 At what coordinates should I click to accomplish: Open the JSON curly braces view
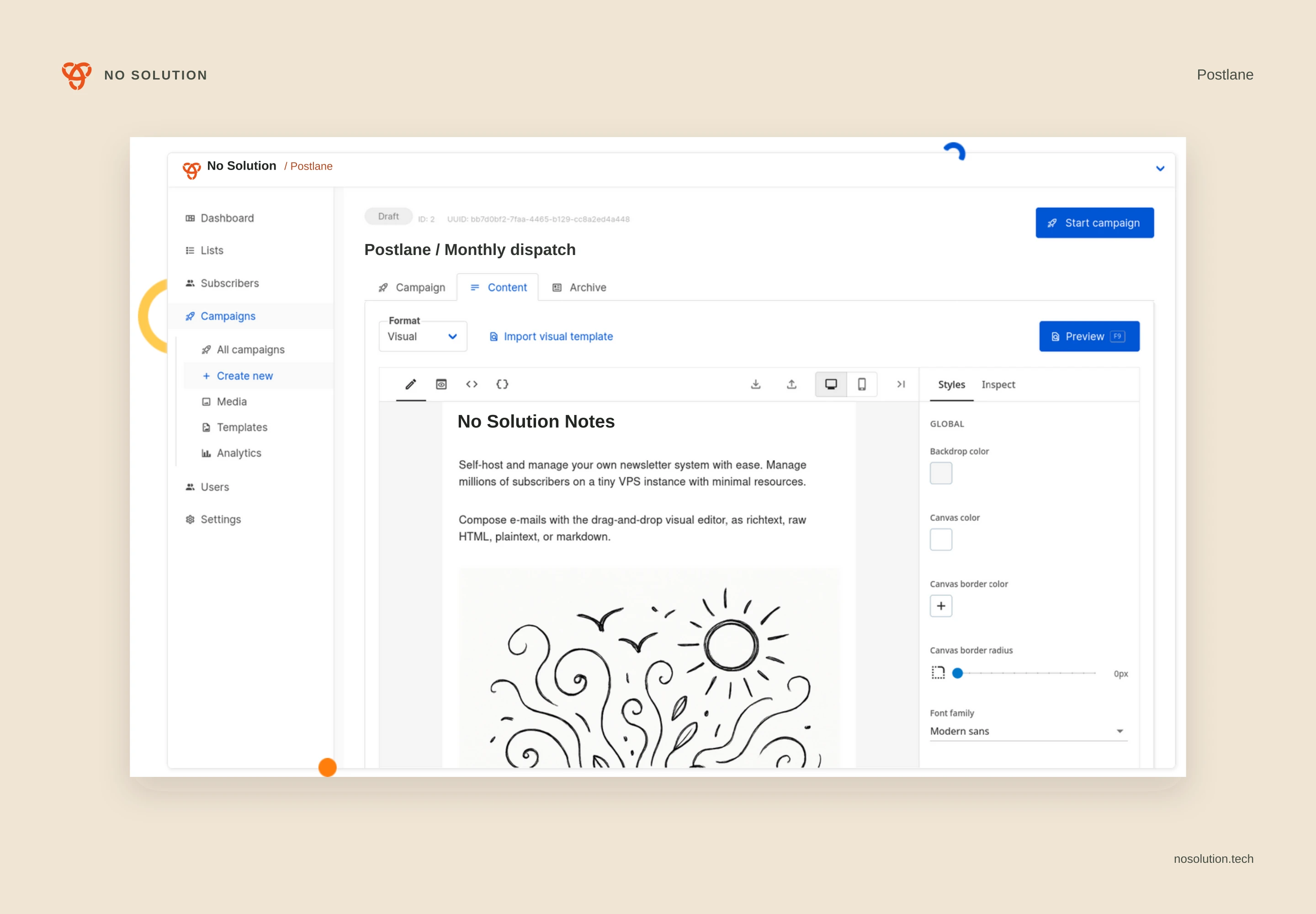tap(502, 384)
